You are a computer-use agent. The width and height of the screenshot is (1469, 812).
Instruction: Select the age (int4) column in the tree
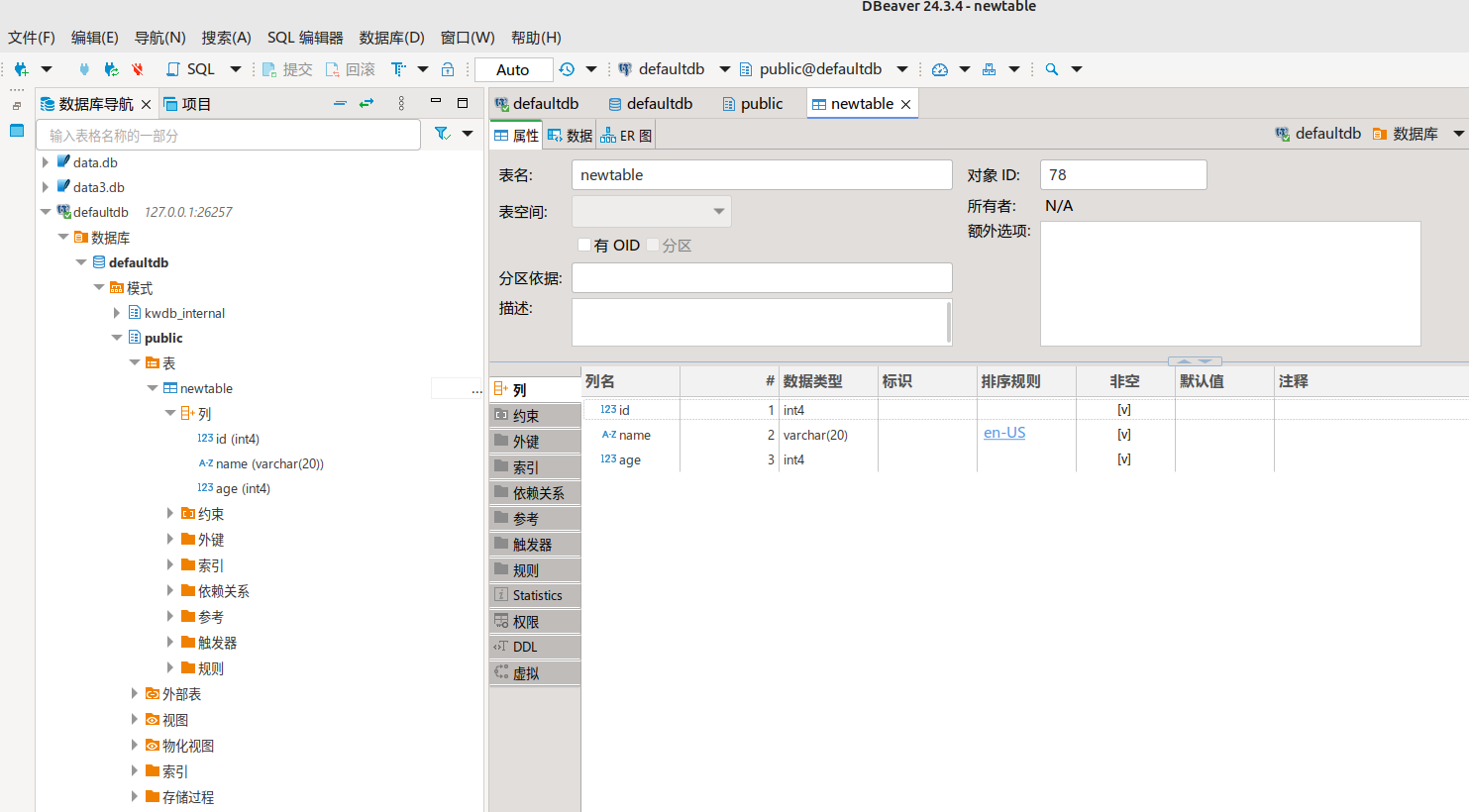click(234, 488)
